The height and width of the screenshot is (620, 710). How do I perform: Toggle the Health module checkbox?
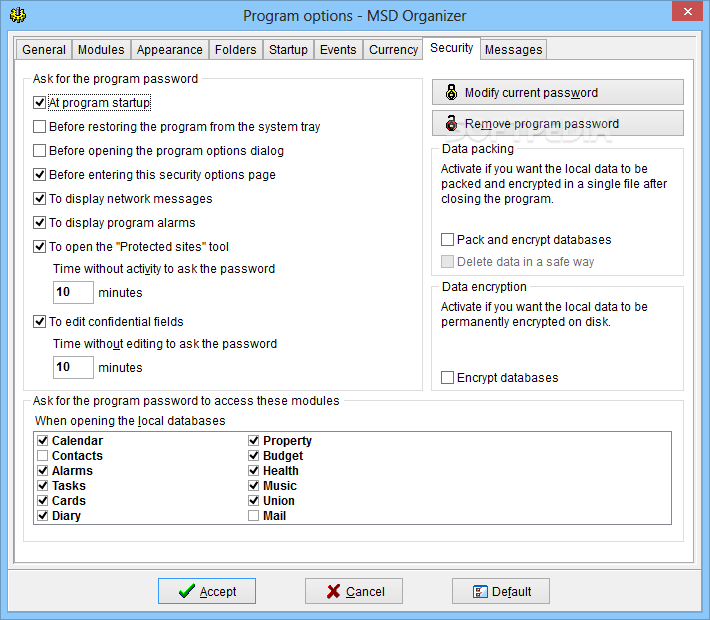[254, 471]
